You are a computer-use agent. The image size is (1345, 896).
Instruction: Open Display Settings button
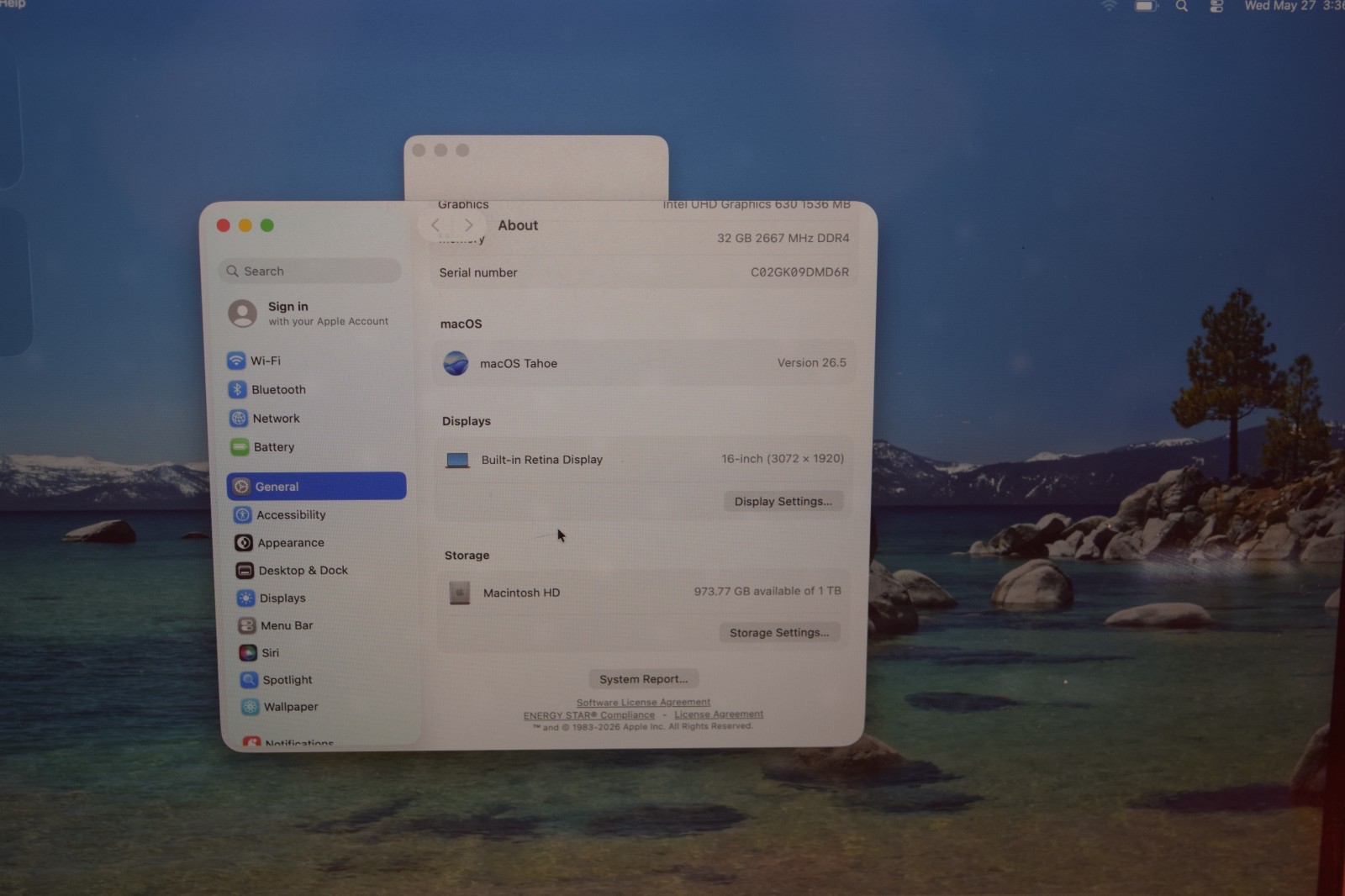[783, 501]
